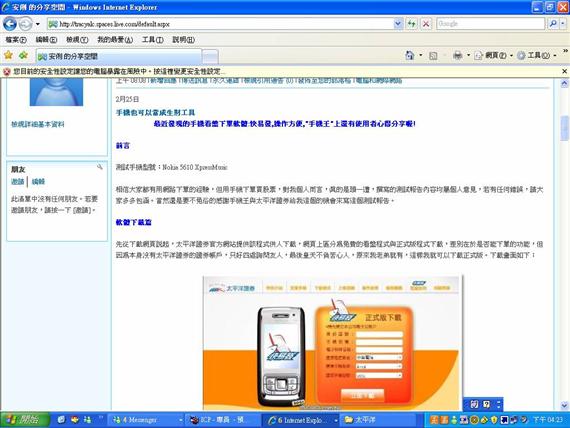Click the page scrollbar down arrow
The height and width of the screenshot is (428, 570).
tap(564, 405)
